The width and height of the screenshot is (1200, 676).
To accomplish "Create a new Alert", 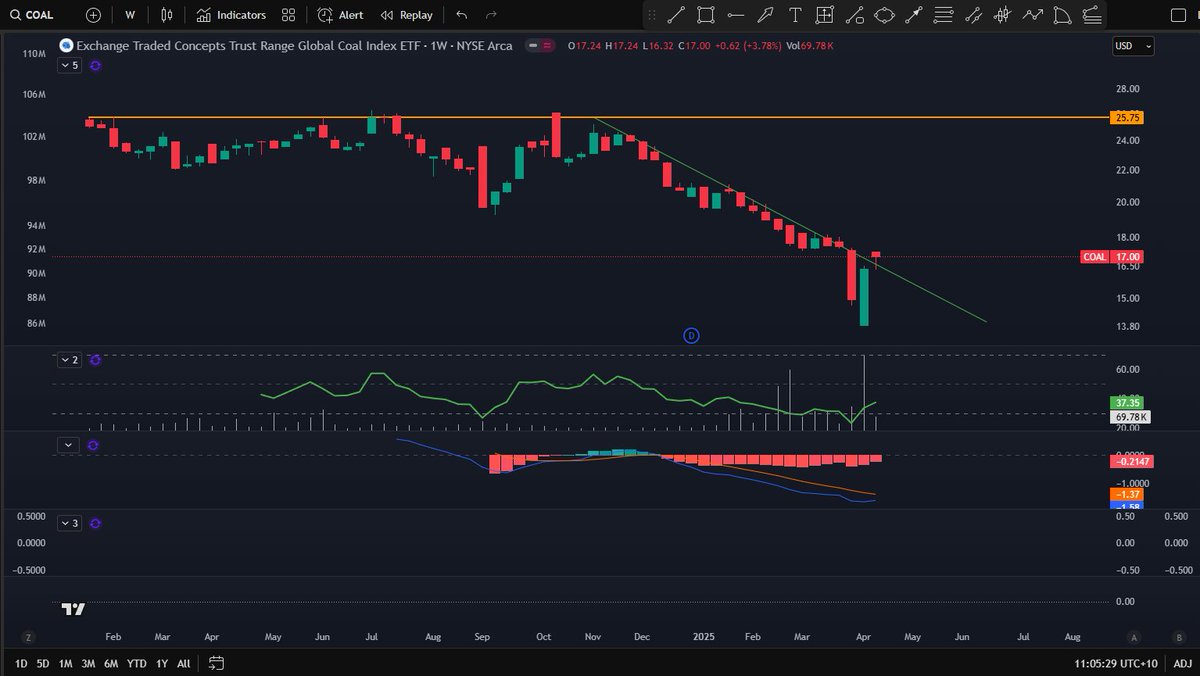I will pyautogui.click(x=340, y=15).
